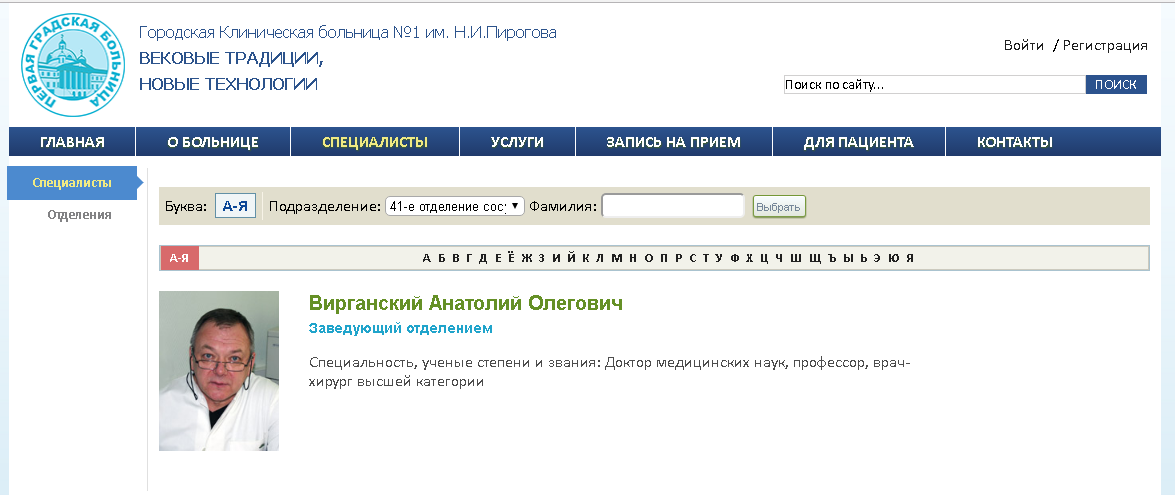The width and height of the screenshot is (1175, 495).
Task: Open Вирганский Анатолий Олегович profile
Action: point(466,303)
